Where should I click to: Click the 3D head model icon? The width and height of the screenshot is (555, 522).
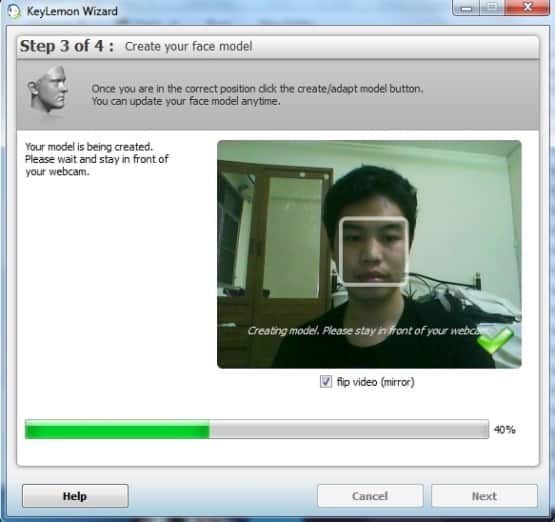[48, 90]
